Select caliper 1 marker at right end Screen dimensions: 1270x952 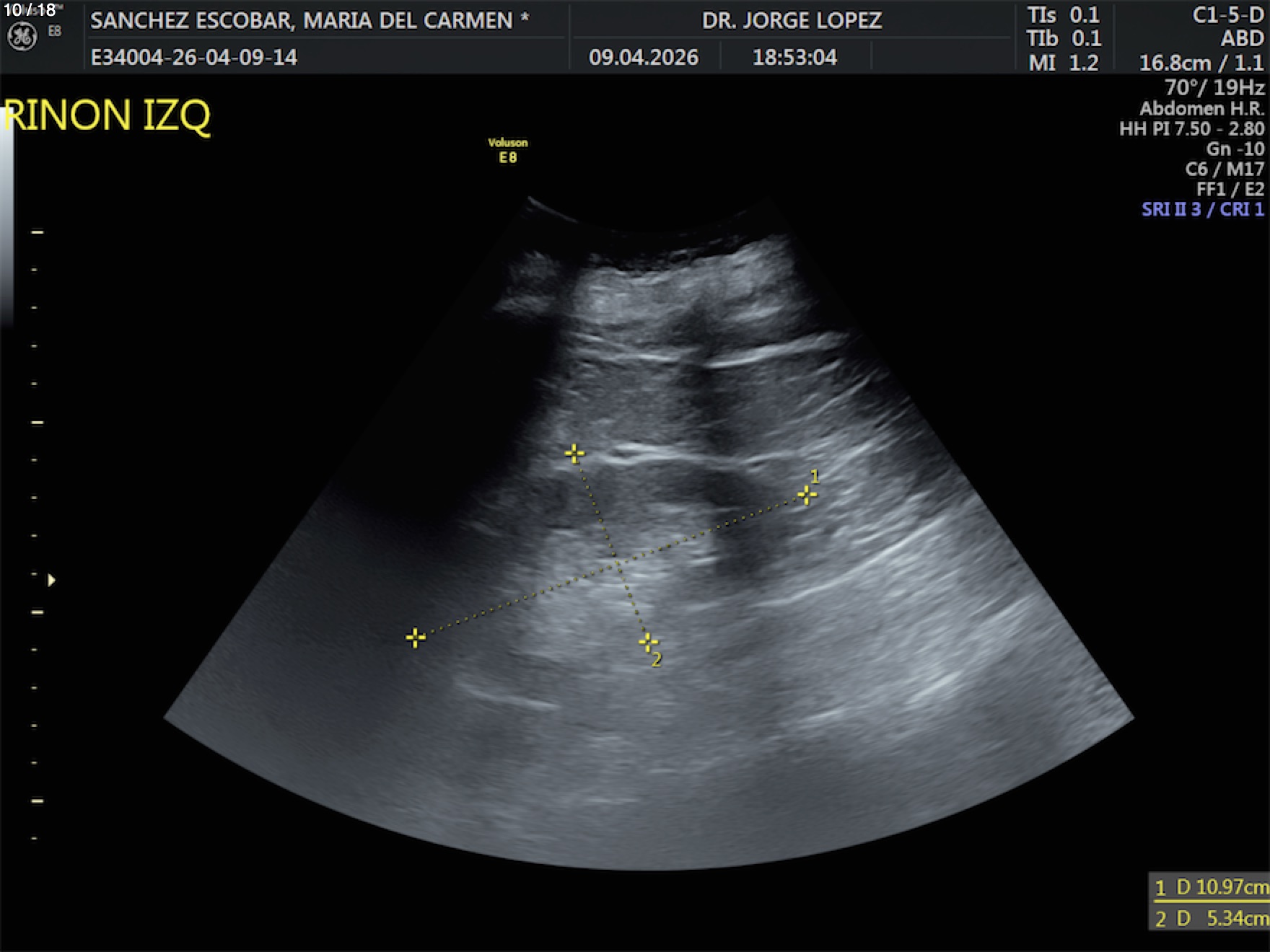(x=807, y=495)
